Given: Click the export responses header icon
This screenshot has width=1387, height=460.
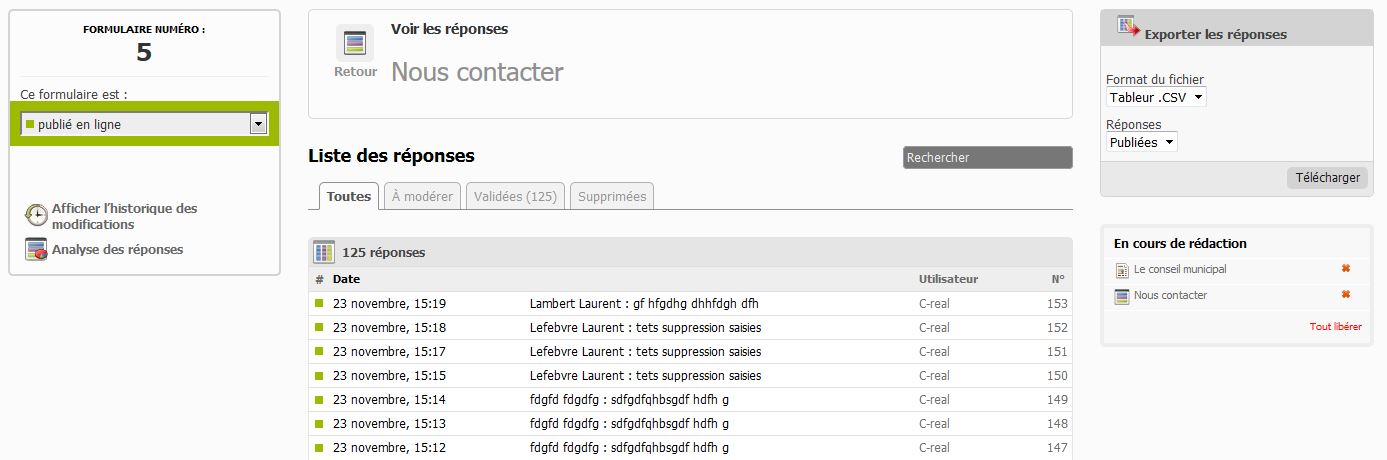Looking at the screenshot, I should pyautogui.click(x=1129, y=28).
